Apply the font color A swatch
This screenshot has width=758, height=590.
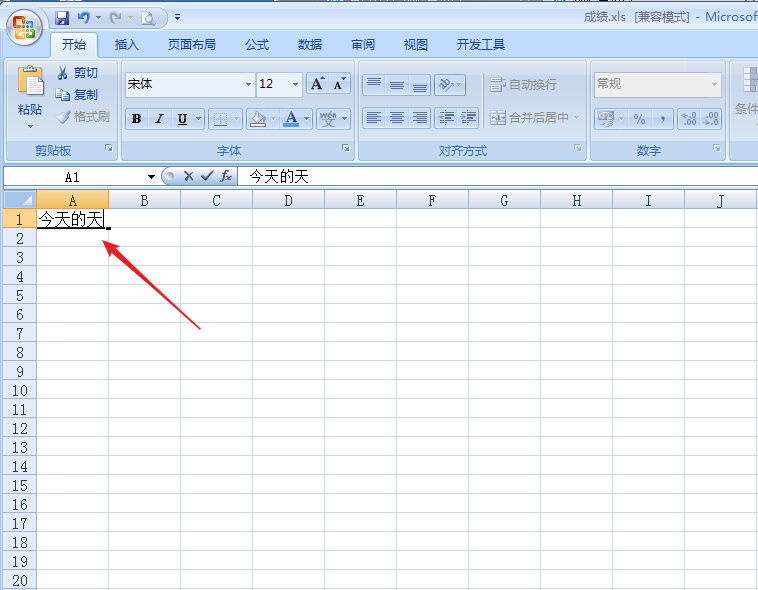tap(291, 118)
